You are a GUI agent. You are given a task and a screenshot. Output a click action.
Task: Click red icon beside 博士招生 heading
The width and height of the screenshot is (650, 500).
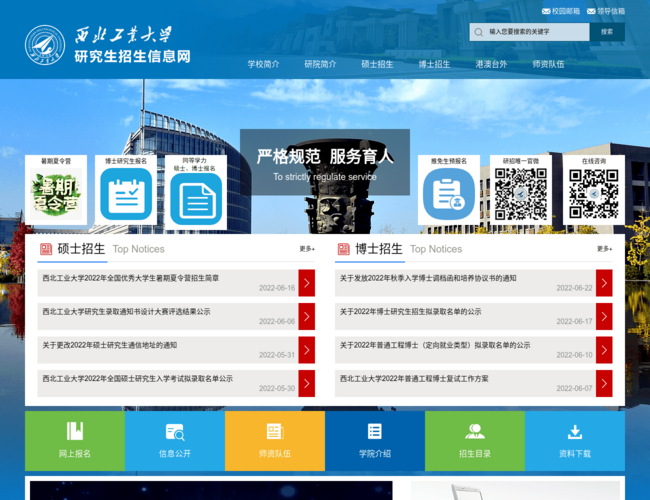(344, 249)
